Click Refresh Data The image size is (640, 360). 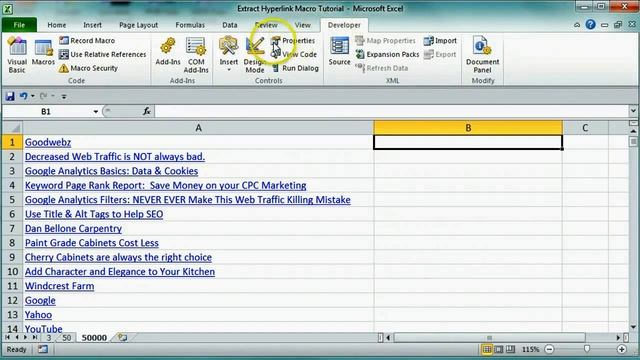(x=382, y=68)
